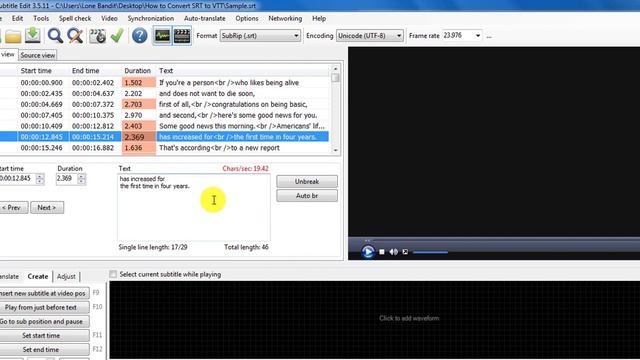The width and height of the screenshot is (640, 360).
Task: Click the Auto br button
Action: (307, 196)
